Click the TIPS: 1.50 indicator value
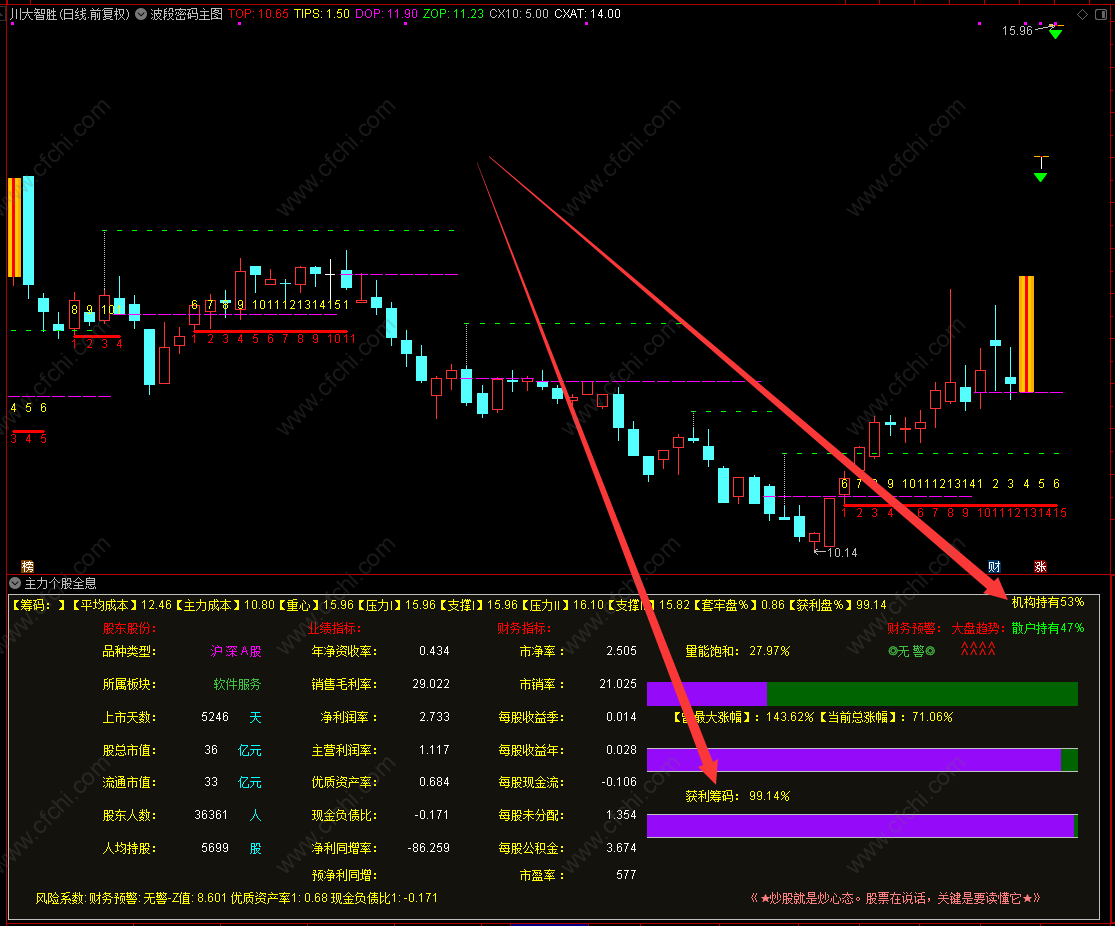 tap(321, 14)
